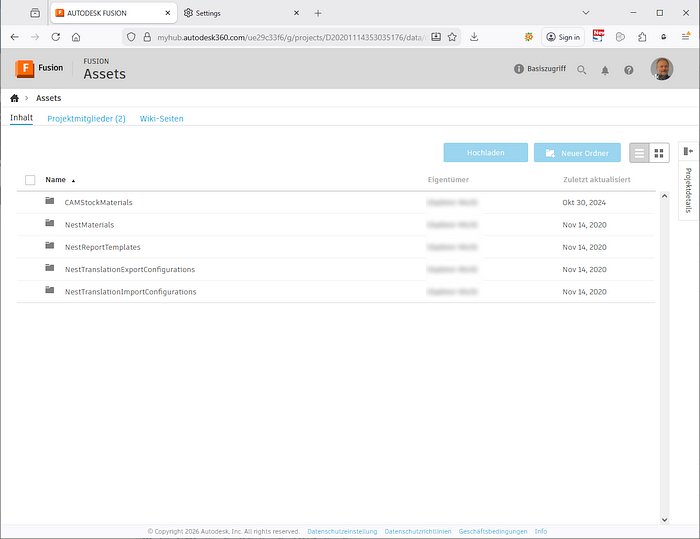Open the list all tabs chevron
The image size is (700, 539).
pos(586,13)
